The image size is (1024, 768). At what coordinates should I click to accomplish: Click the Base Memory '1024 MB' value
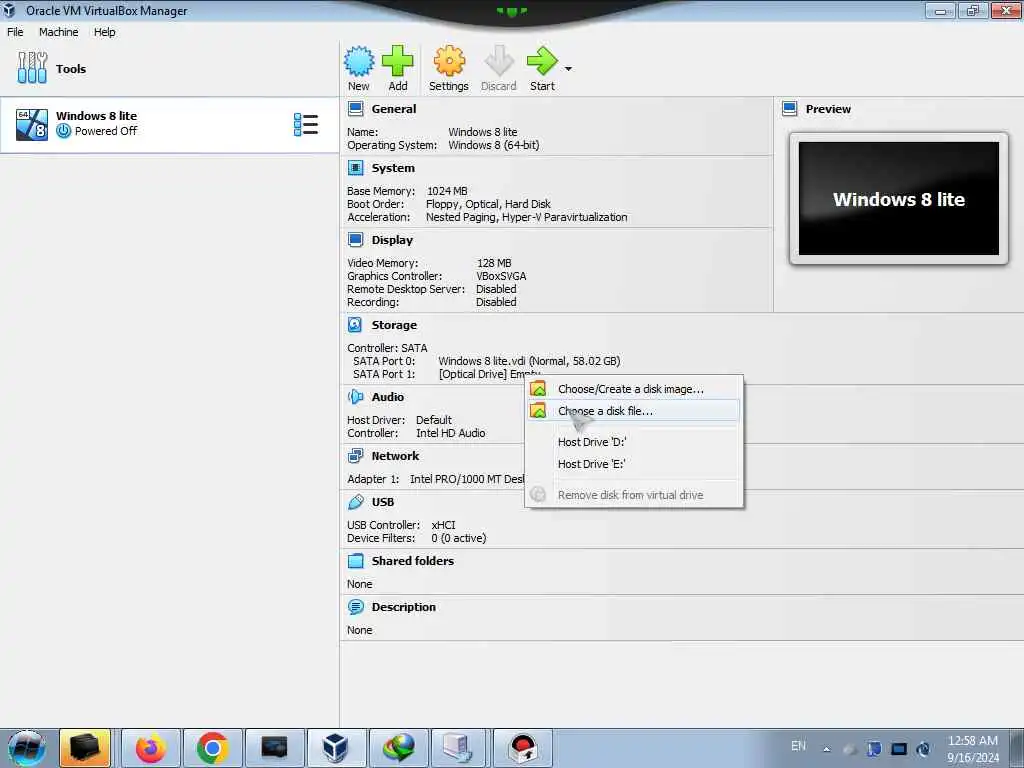(x=447, y=191)
